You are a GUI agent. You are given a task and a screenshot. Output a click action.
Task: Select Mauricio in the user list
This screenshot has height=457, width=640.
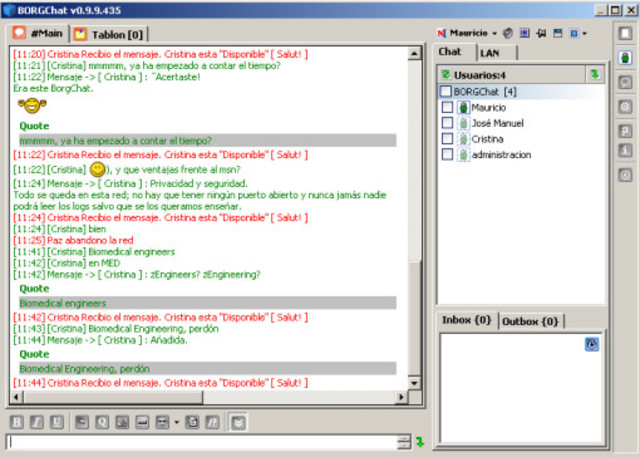tap(489, 108)
